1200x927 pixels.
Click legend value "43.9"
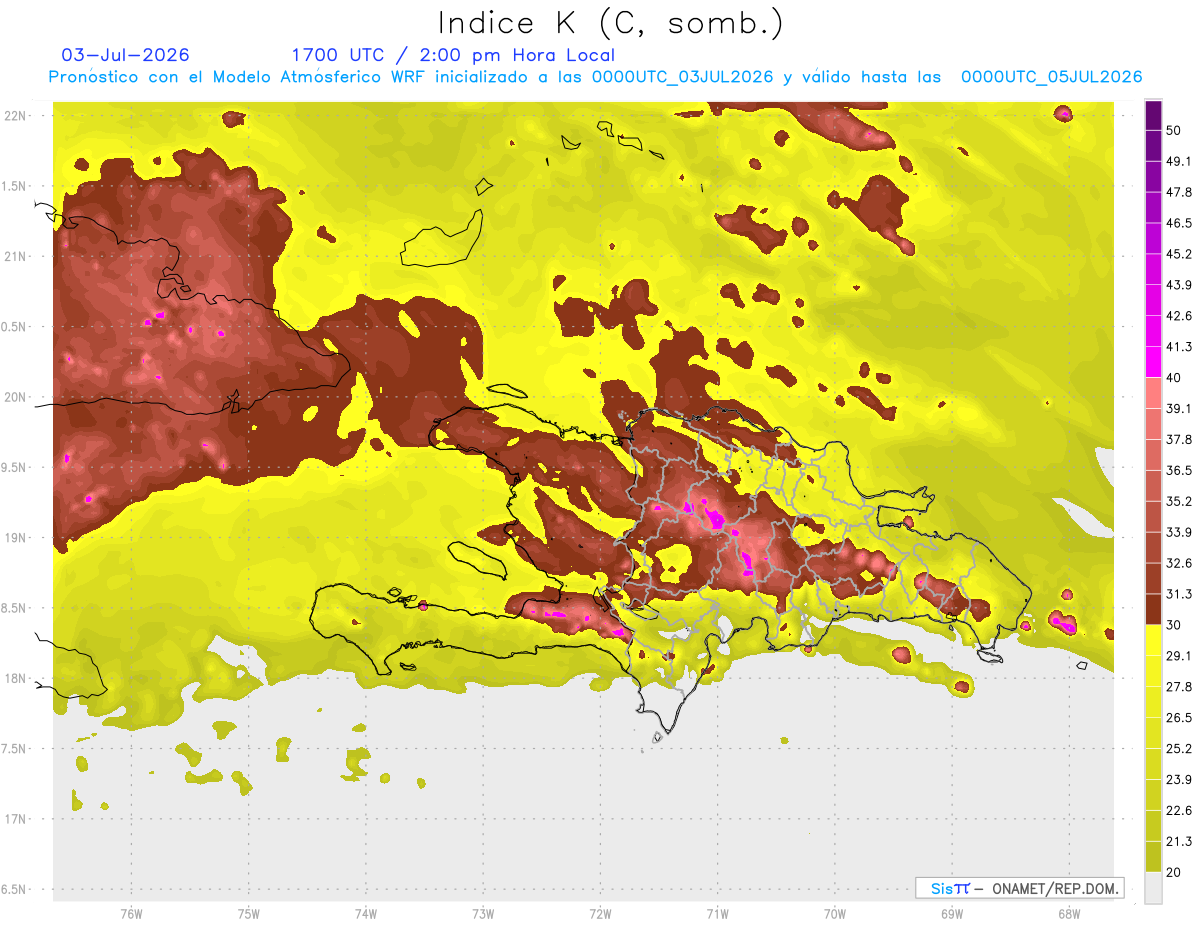[x=1178, y=285]
